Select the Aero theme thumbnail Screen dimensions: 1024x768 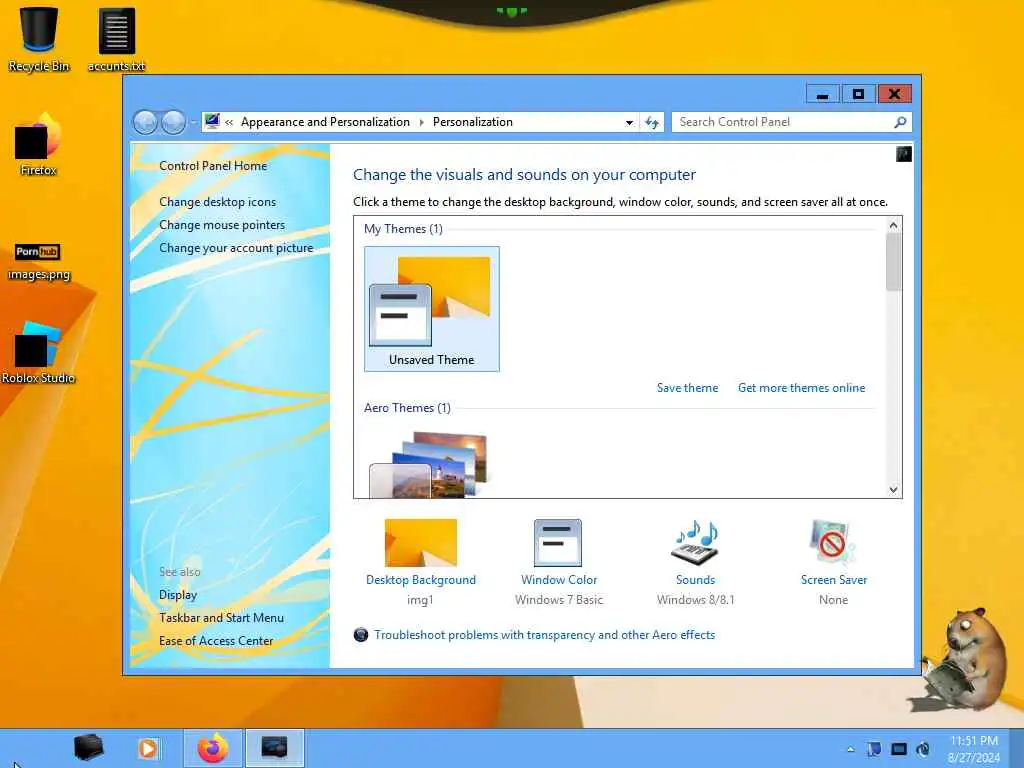coord(428,464)
